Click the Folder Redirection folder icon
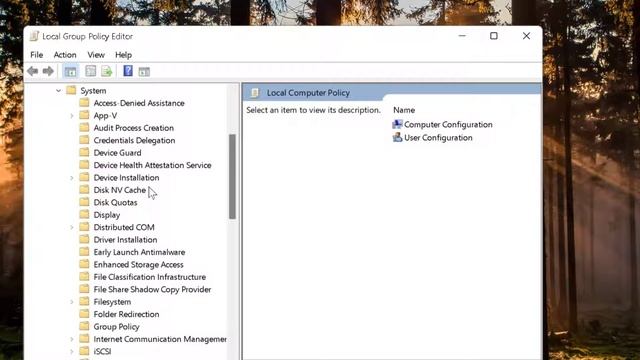The image size is (640, 360). pos(84,314)
